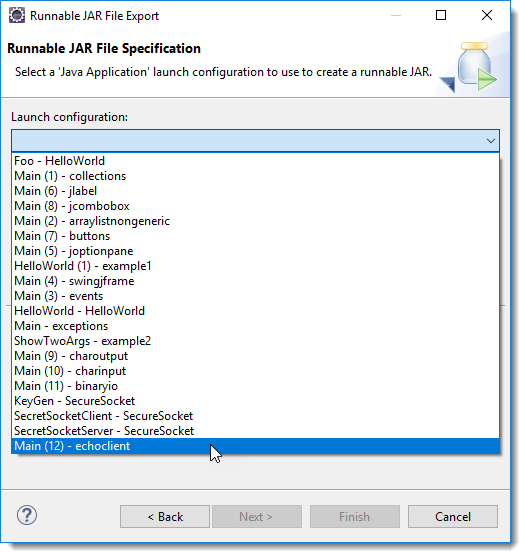This screenshot has height=558, width=526.
Task: Choose 'KeyGen - SecureSocket' entry
Action: click(256, 401)
